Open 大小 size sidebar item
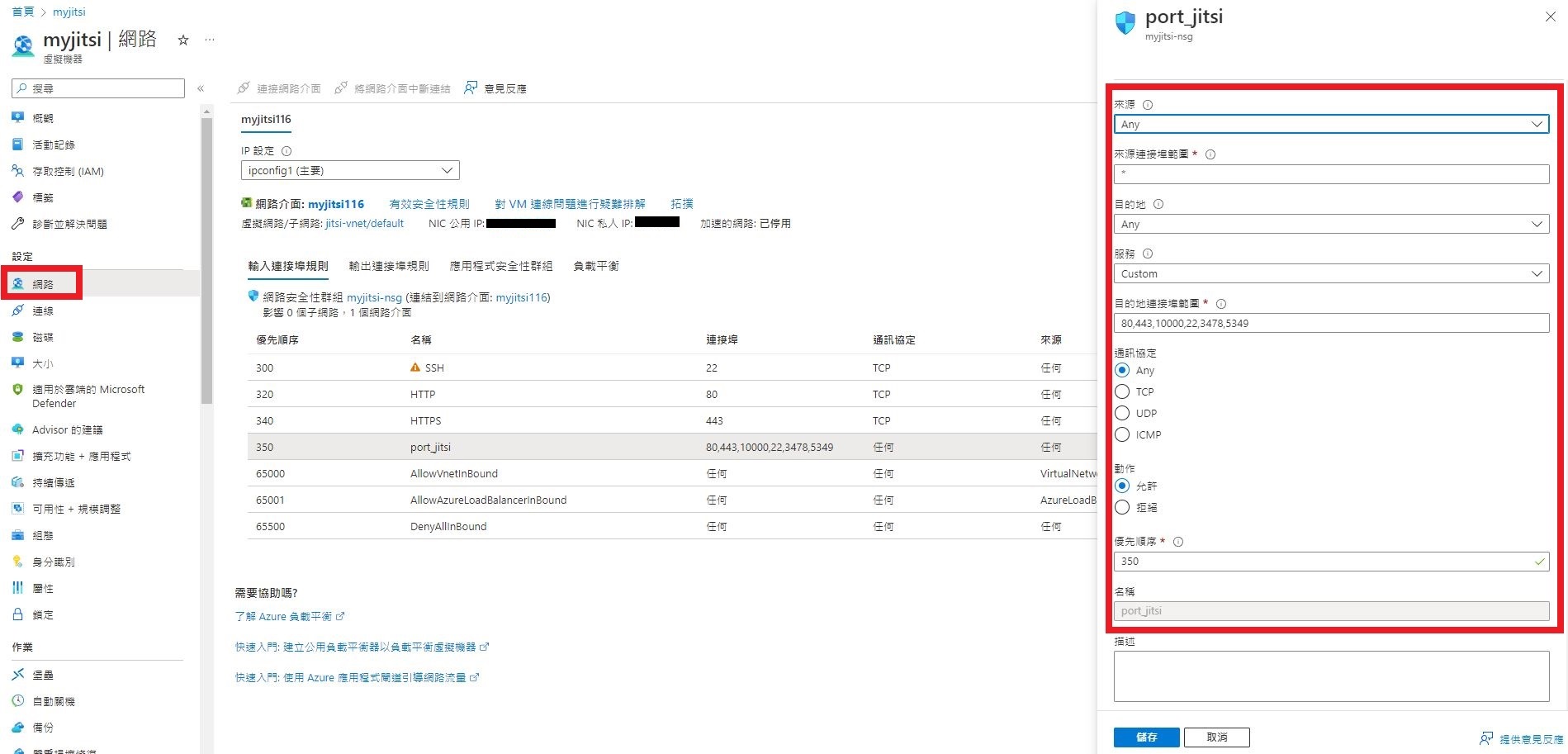This screenshot has height=754, width=1568. pyautogui.click(x=42, y=363)
